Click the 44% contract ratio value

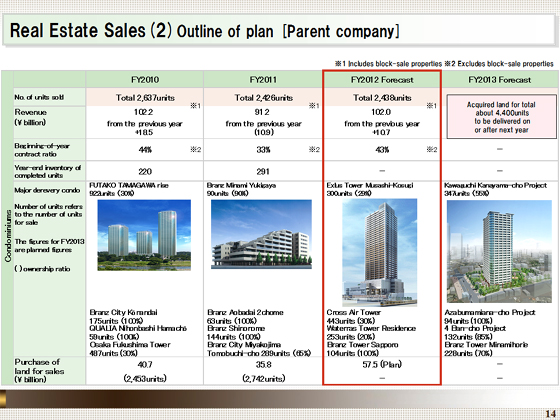(x=145, y=150)
